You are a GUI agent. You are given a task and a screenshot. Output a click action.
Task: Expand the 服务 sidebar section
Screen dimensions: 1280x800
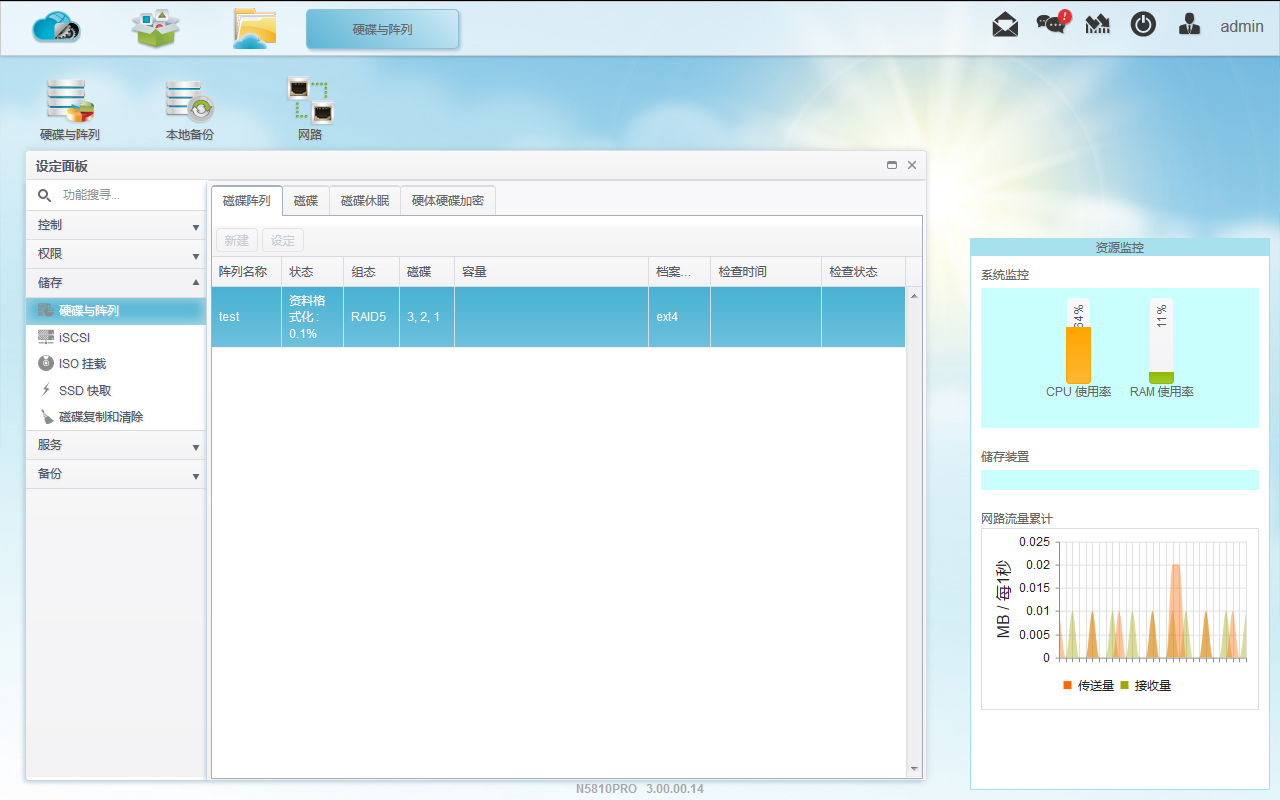116,445
